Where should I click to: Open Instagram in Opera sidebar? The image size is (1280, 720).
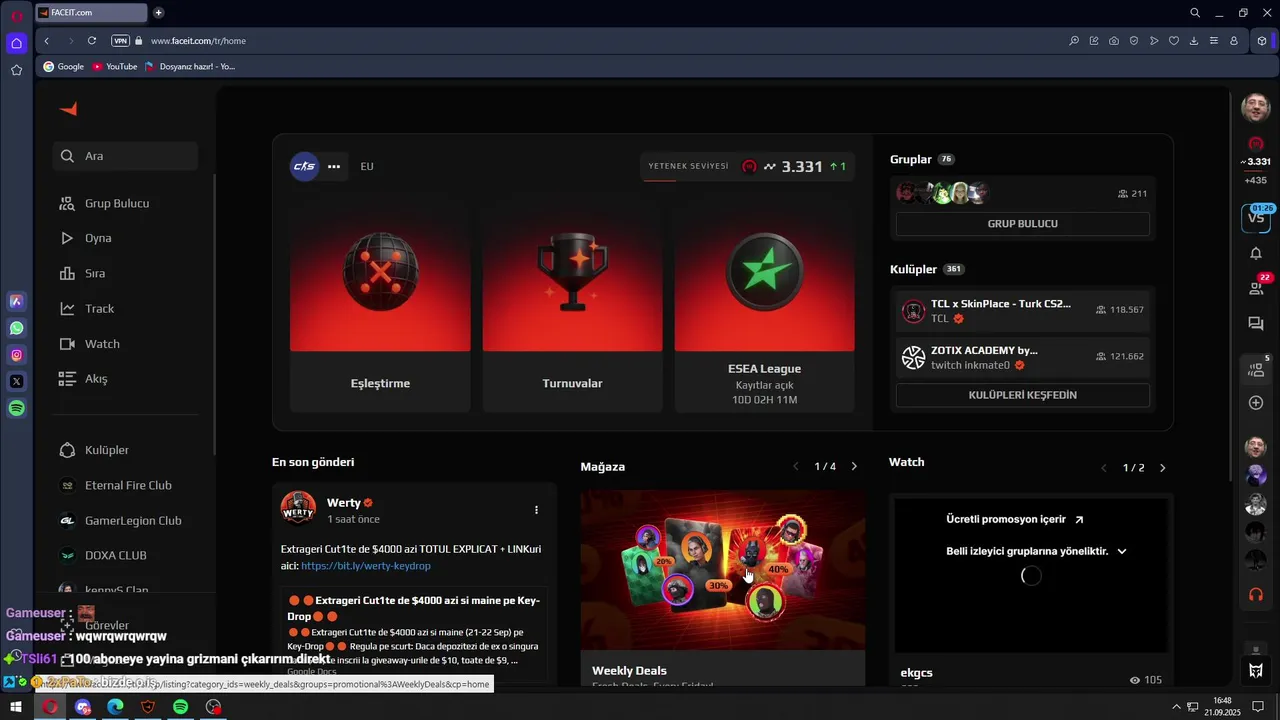click(16, 355)
